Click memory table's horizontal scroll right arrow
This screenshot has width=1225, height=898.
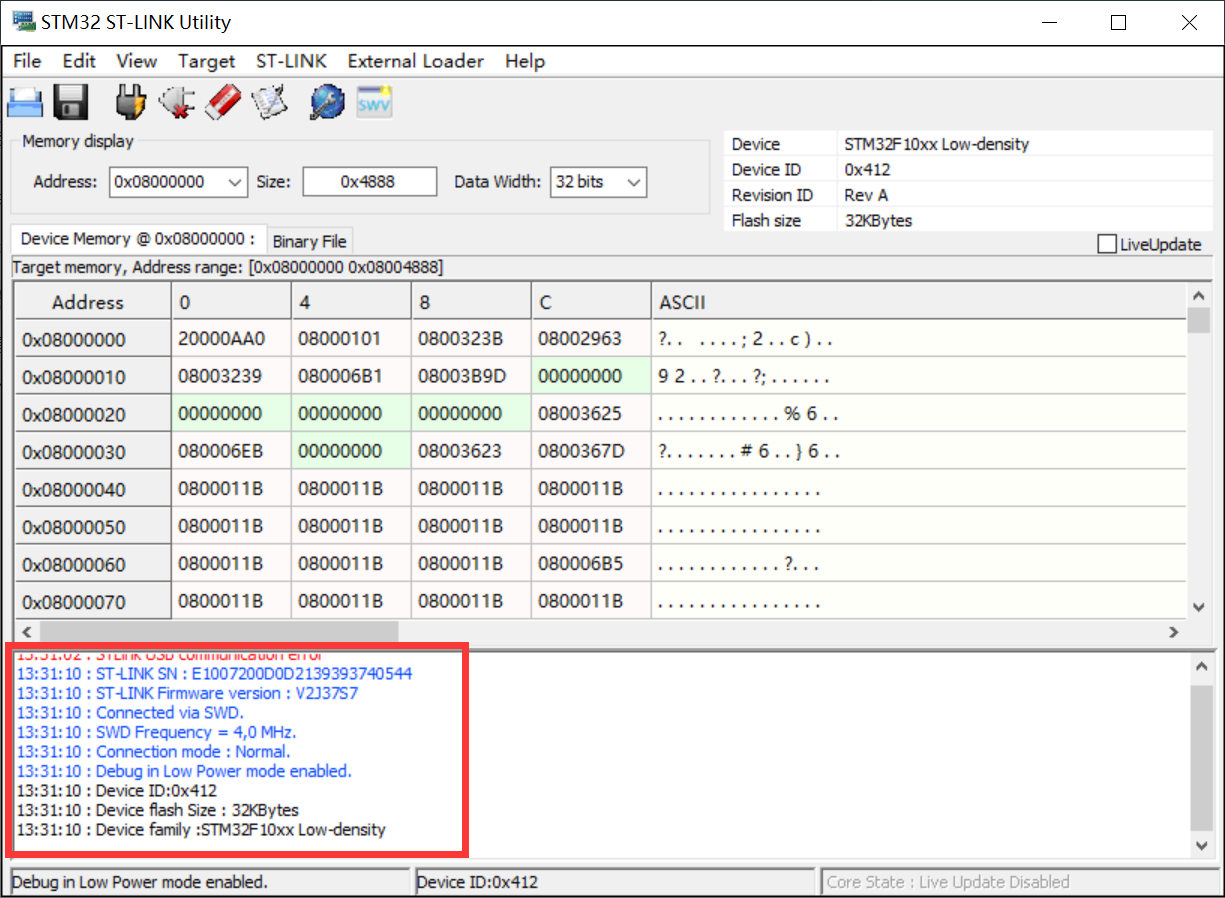click(1174, 632)
